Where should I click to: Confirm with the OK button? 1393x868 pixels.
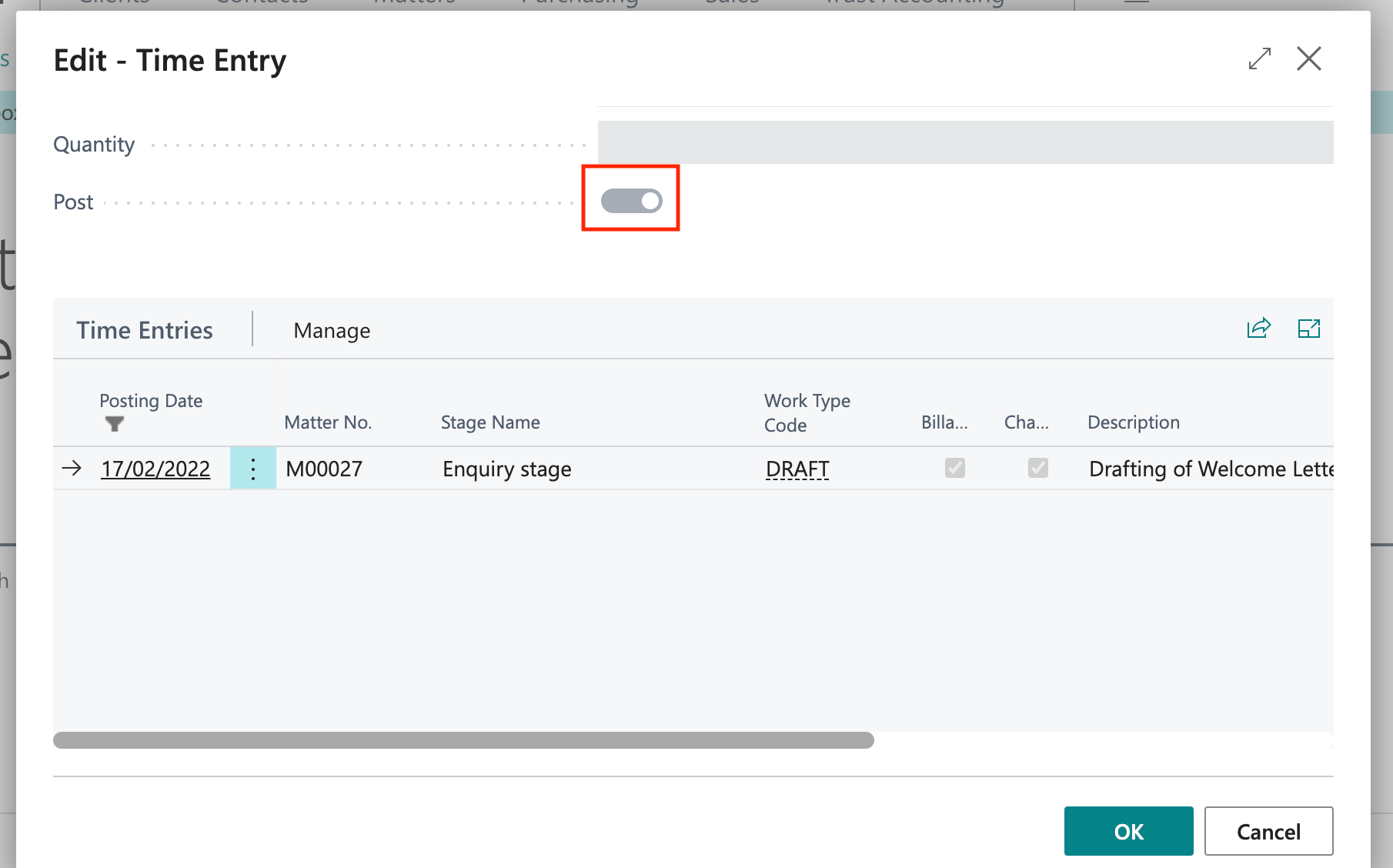[1128, 831]
